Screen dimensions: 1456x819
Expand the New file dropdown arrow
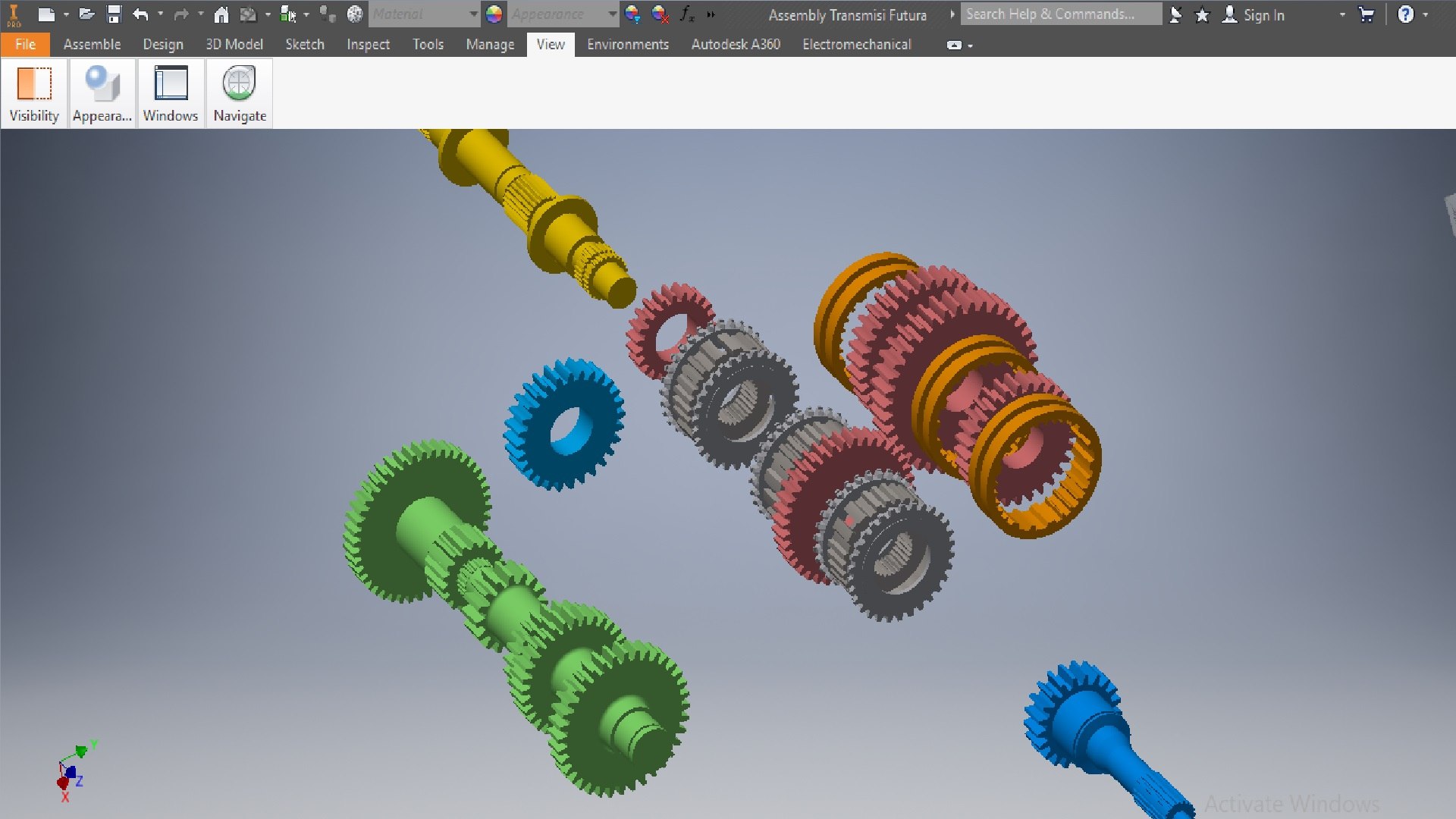click(x=66, y=14)
